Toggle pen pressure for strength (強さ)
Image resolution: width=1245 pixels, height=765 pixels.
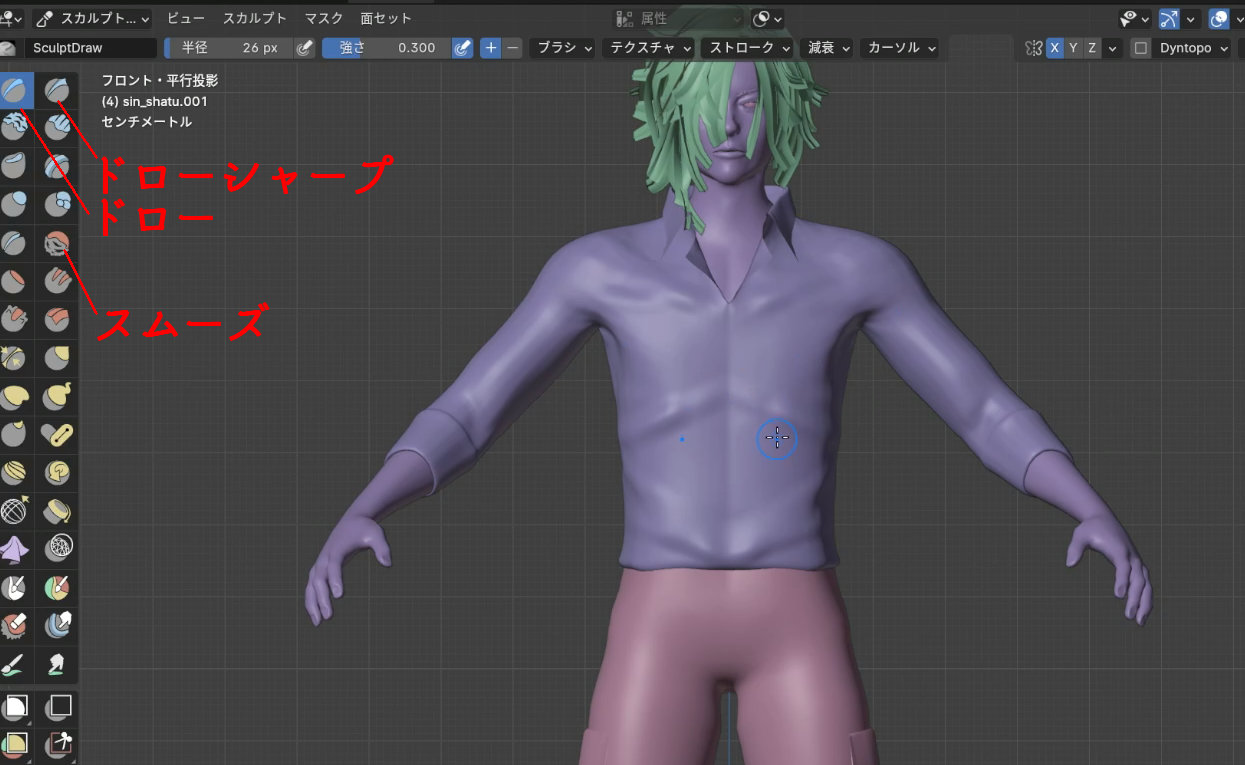pos(462,47)
